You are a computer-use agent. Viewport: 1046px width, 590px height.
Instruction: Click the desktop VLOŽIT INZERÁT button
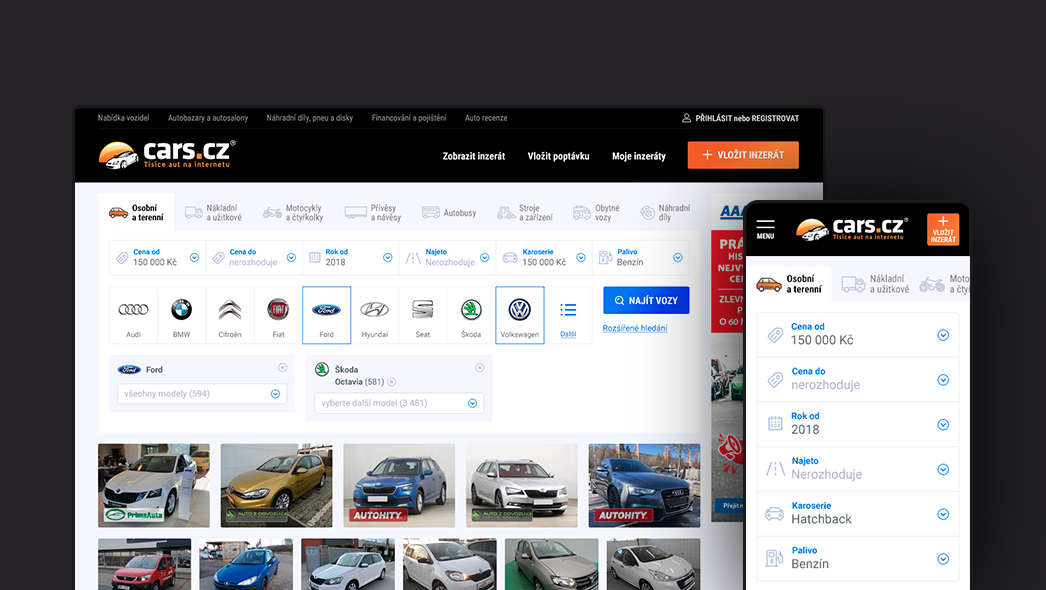pyautogui.click(x=743, y=155)
